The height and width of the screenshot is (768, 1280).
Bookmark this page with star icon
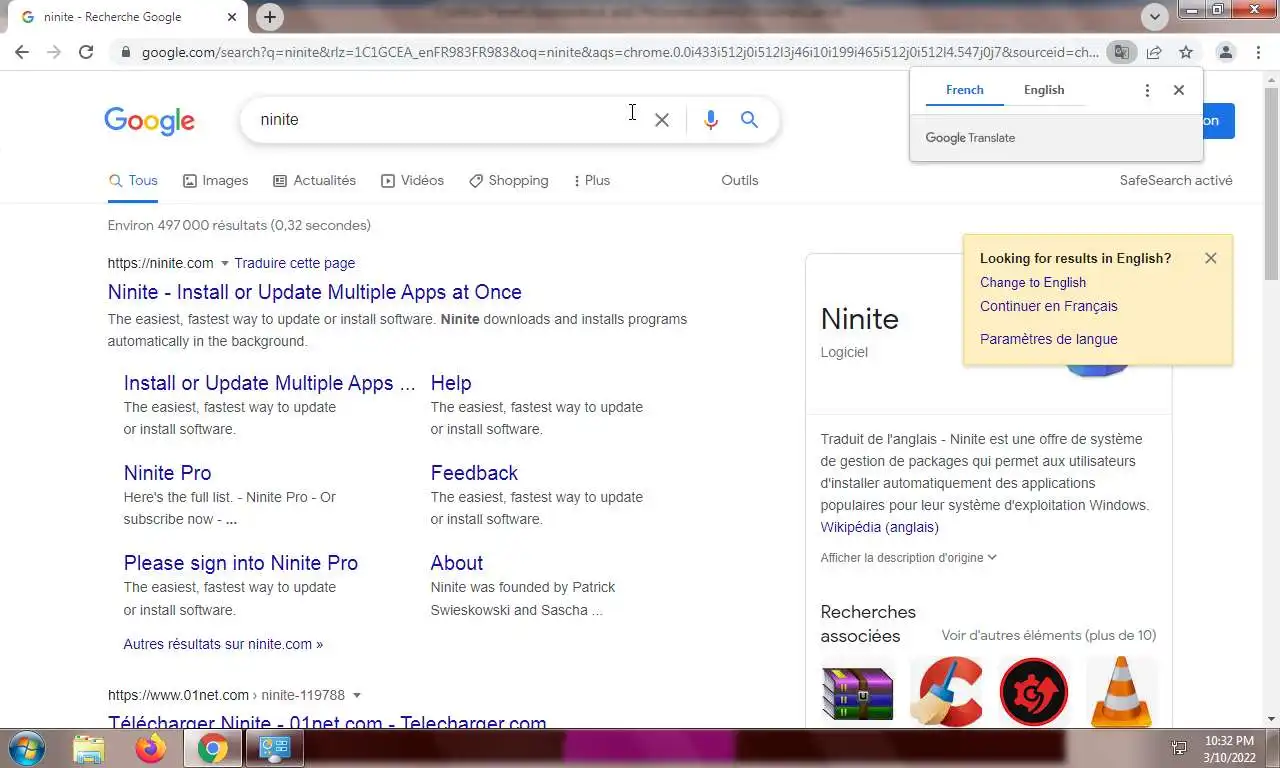[x=1186, y=52]
